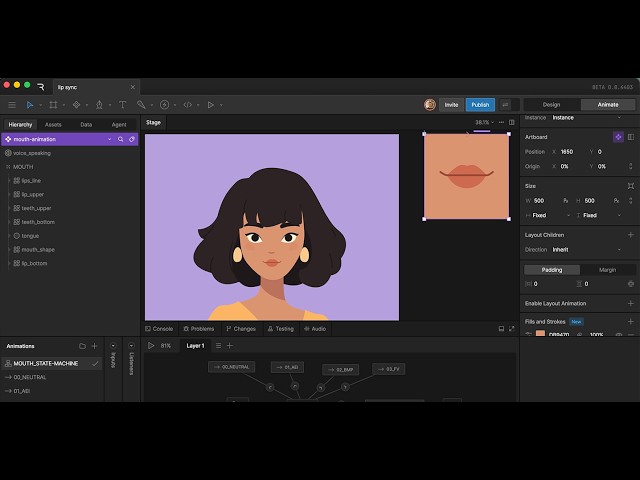Open the Agent tab

point(119,124)
